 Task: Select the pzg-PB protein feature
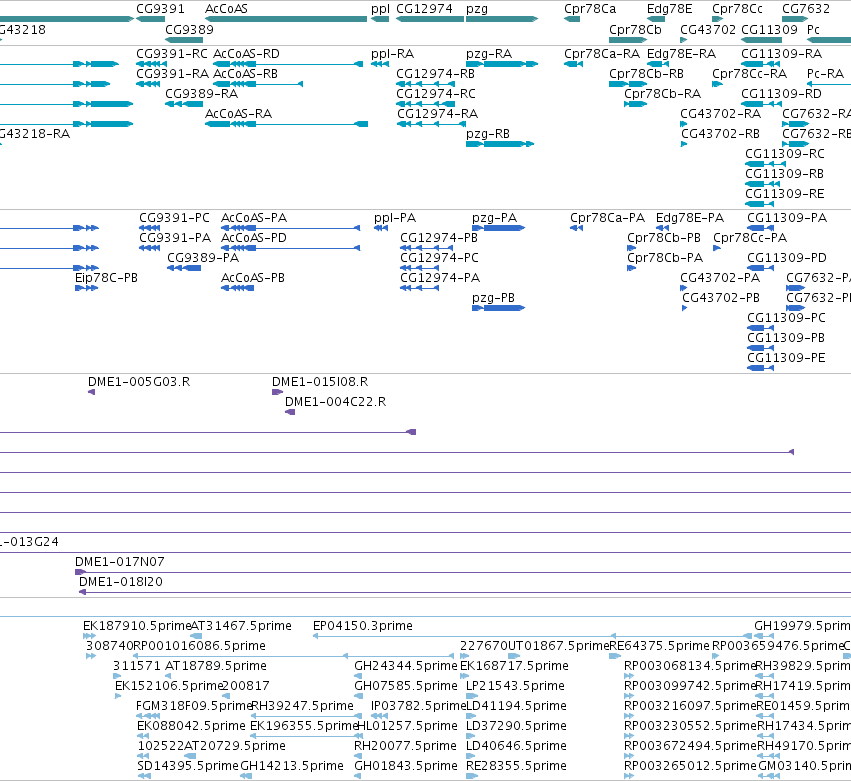click(499, 308)
